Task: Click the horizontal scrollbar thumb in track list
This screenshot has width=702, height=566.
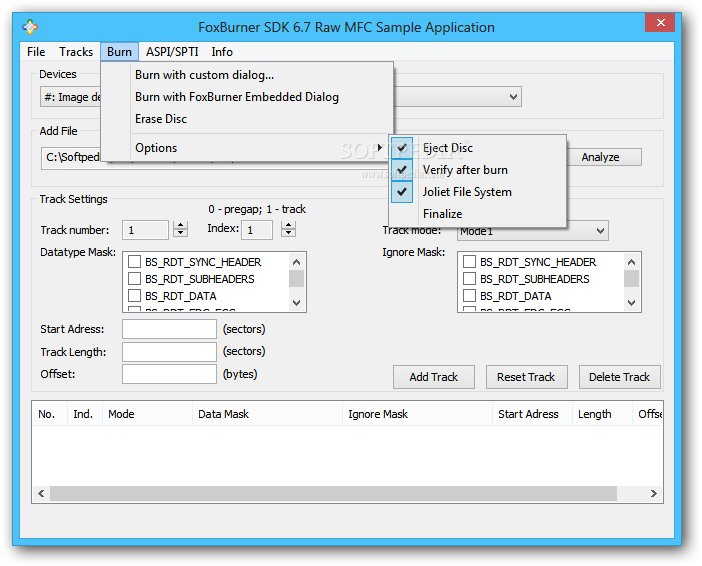Action: tap(333, 493)
